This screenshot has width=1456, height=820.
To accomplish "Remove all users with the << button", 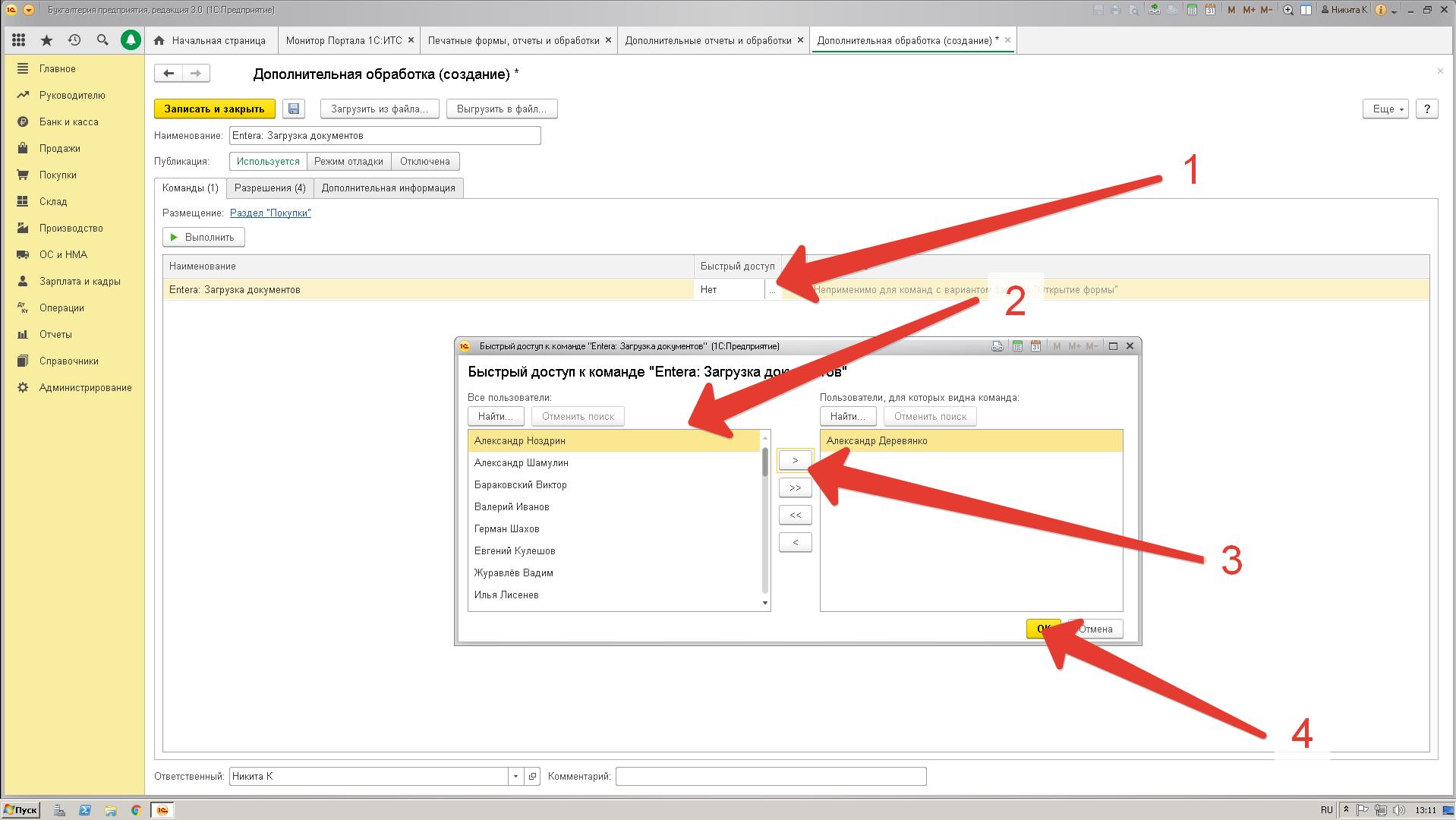I will click(x=795, y=515).
